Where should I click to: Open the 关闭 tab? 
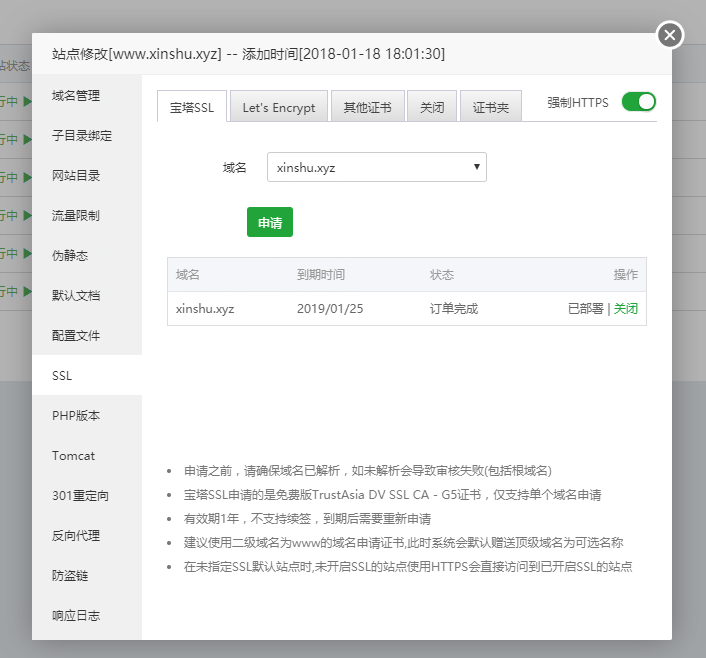click(x=432, y=107)
